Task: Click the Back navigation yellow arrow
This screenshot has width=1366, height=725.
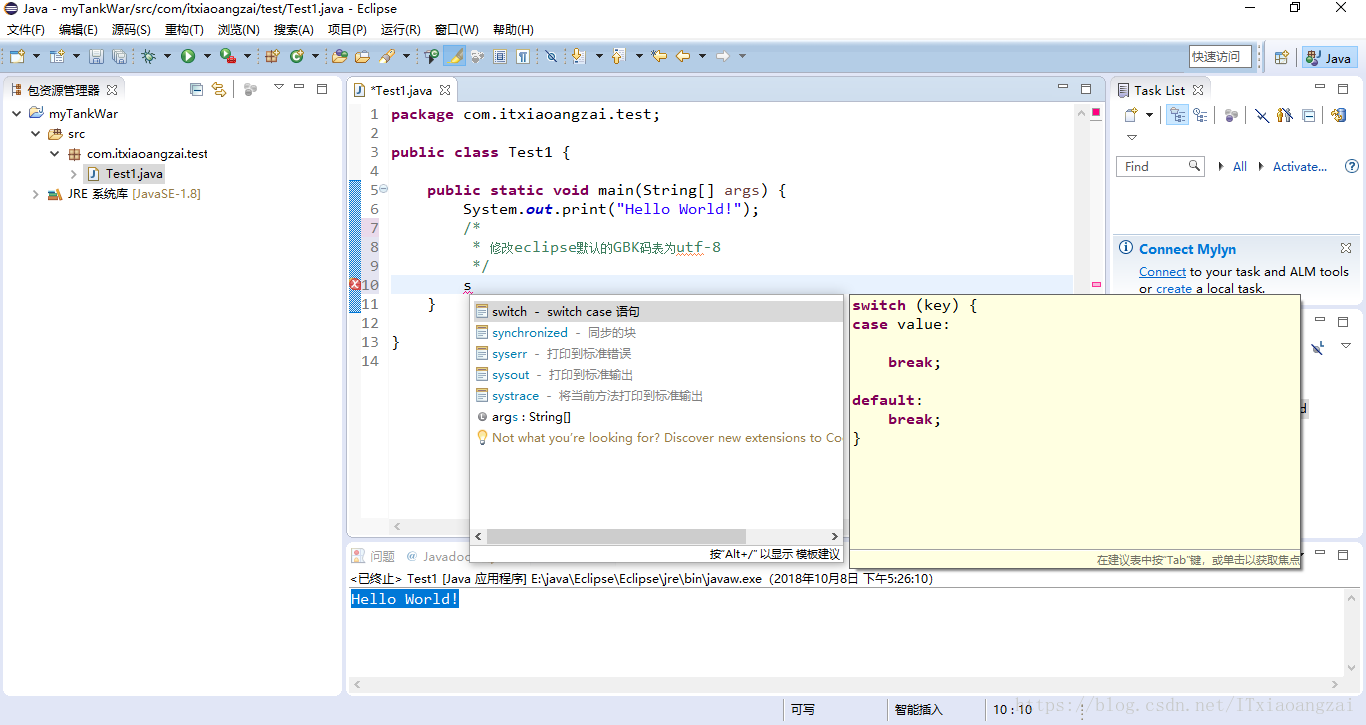Action: pos(683,57)
